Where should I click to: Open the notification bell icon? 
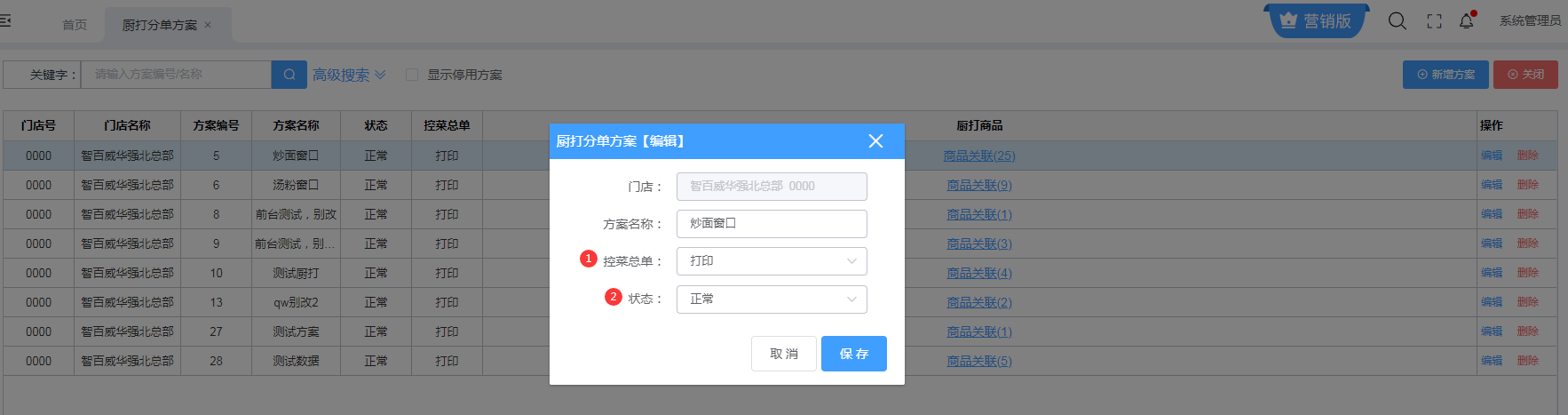(1466, 21)
